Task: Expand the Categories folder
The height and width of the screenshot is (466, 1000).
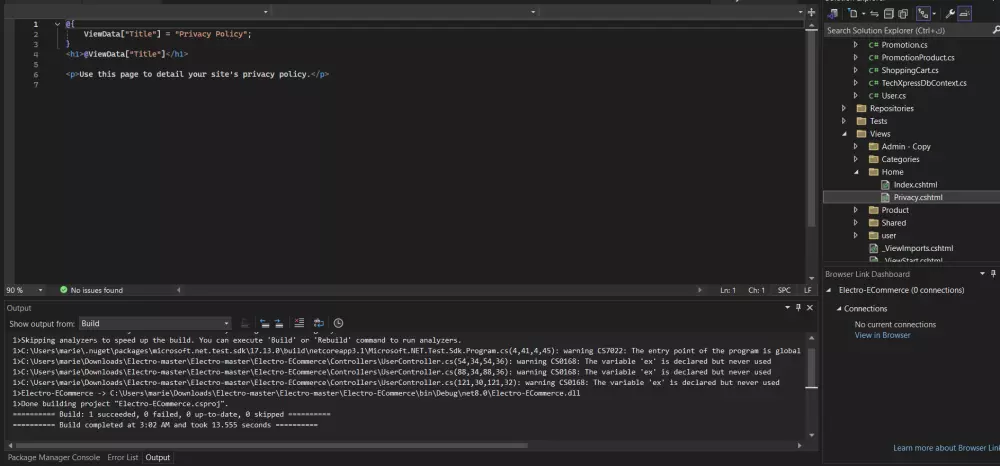Action: (856, 159)
